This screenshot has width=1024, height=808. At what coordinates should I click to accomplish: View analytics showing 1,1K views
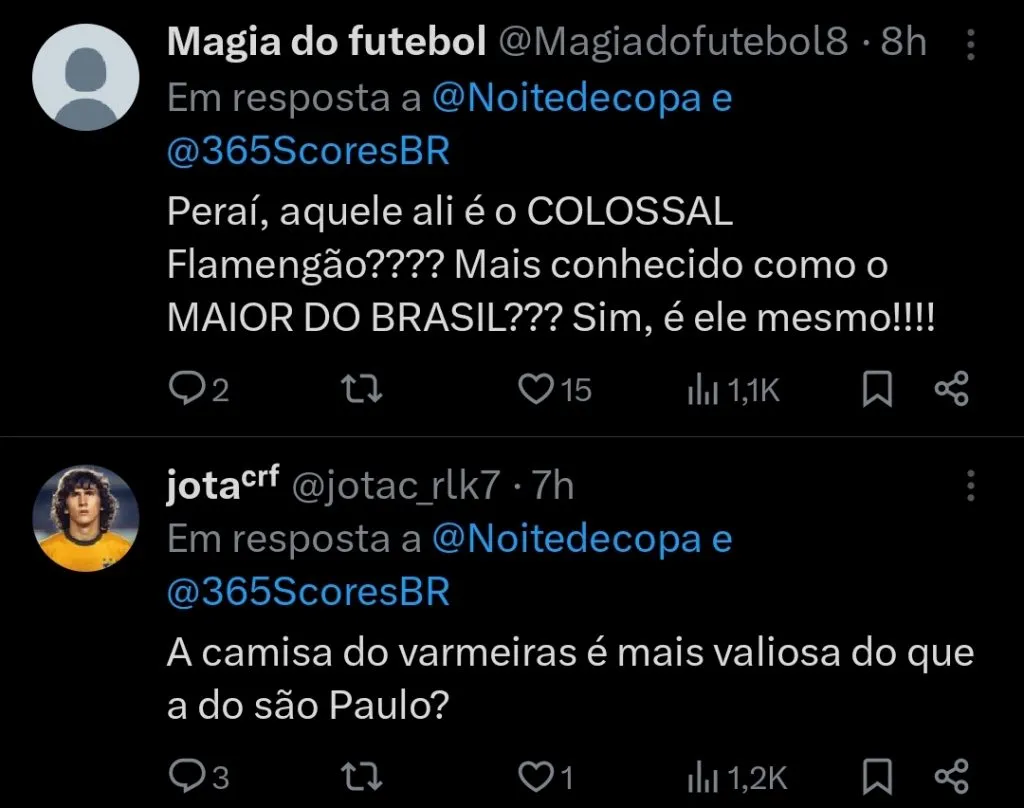[706, 388]
